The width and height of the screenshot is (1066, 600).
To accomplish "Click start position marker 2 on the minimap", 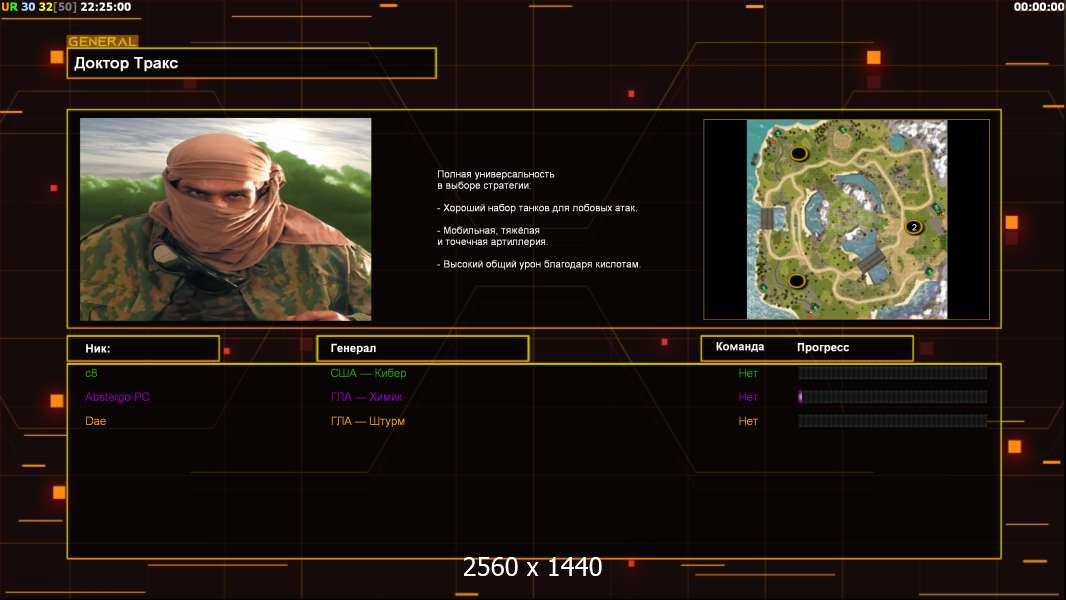I will click(913, 227).
